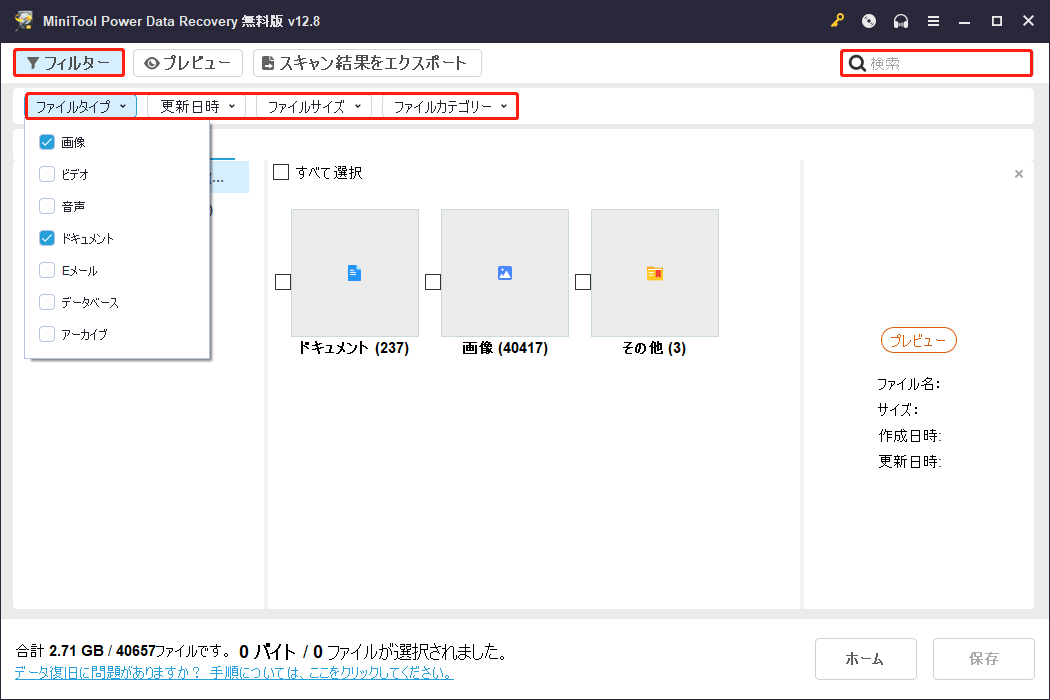Check the すべて選択 checkbox
The width and height of the screenshot is (1050, 700).
click(x=281, y=171)
